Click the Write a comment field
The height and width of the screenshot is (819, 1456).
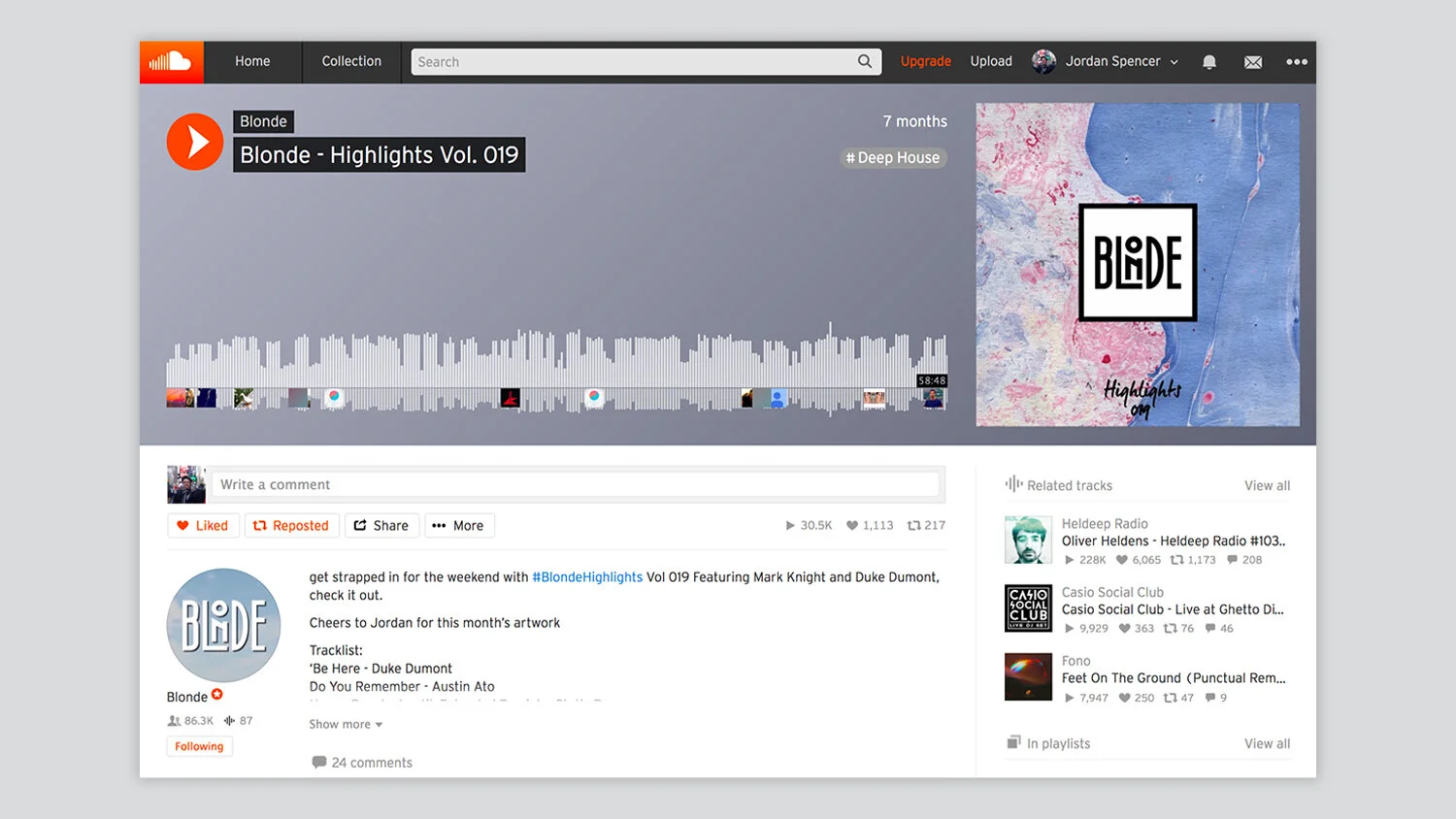click(x=576, y=484)
